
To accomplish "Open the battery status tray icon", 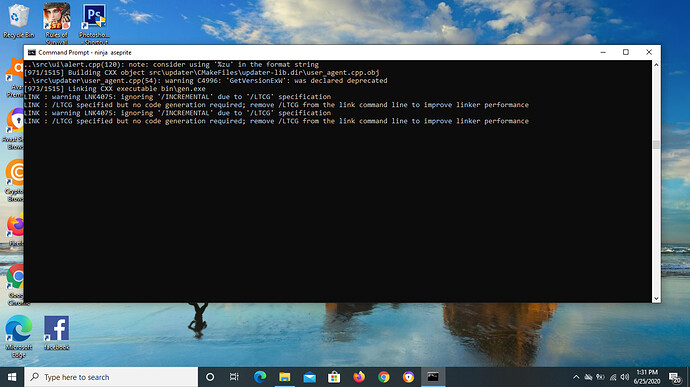I will (x=600, y=377).
